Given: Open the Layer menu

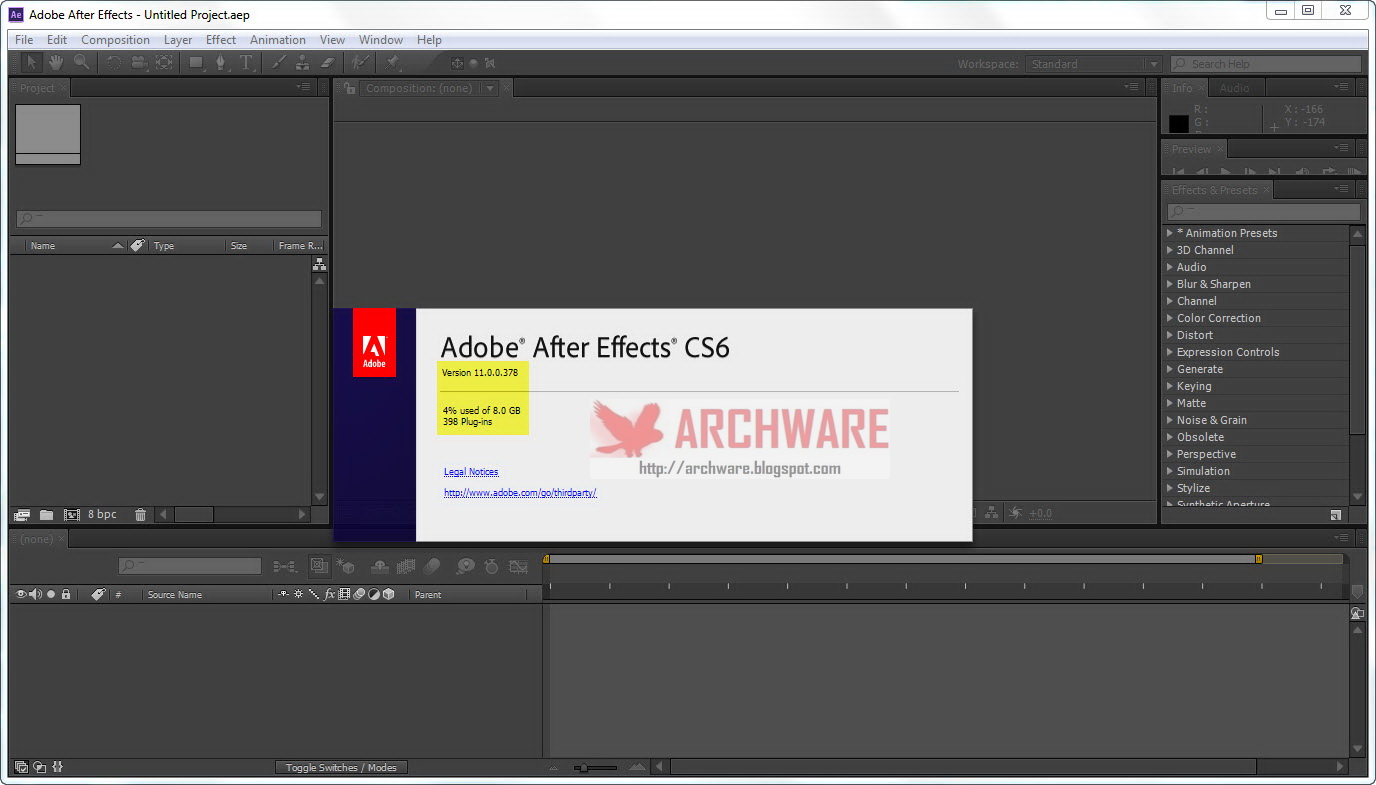Looking at the screenshot, I should click(x=178, y=40).
